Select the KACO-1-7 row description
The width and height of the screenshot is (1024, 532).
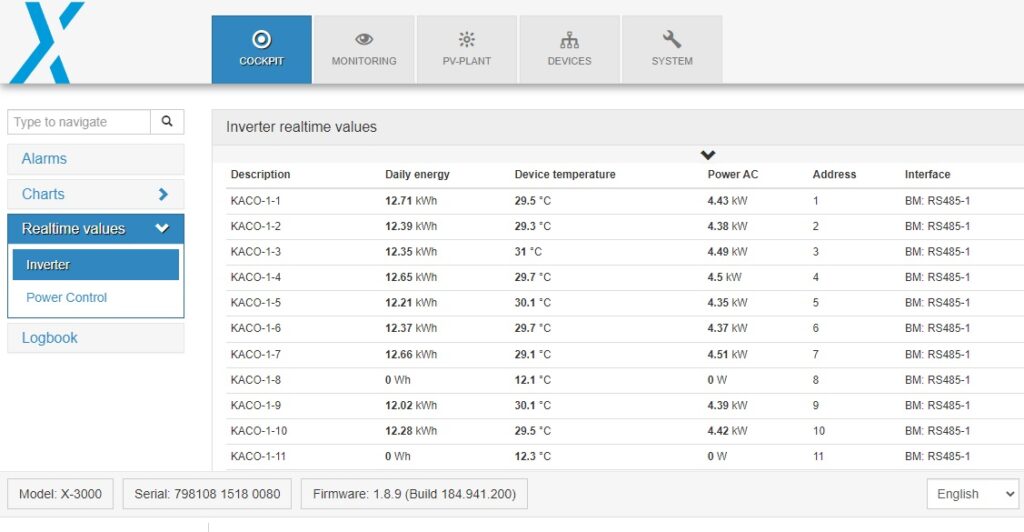point(255,354)
